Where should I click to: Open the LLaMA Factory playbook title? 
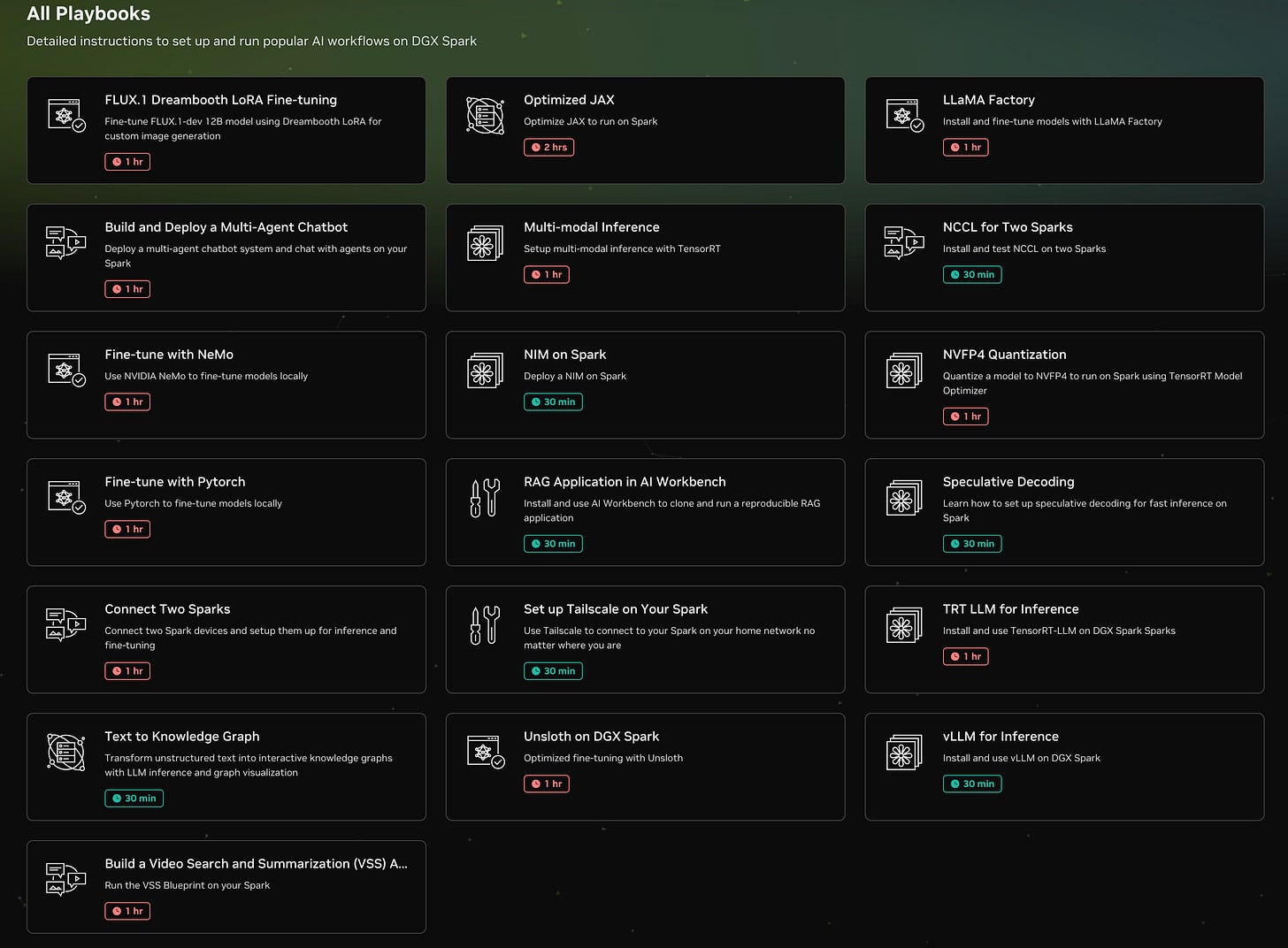(988, 100)
